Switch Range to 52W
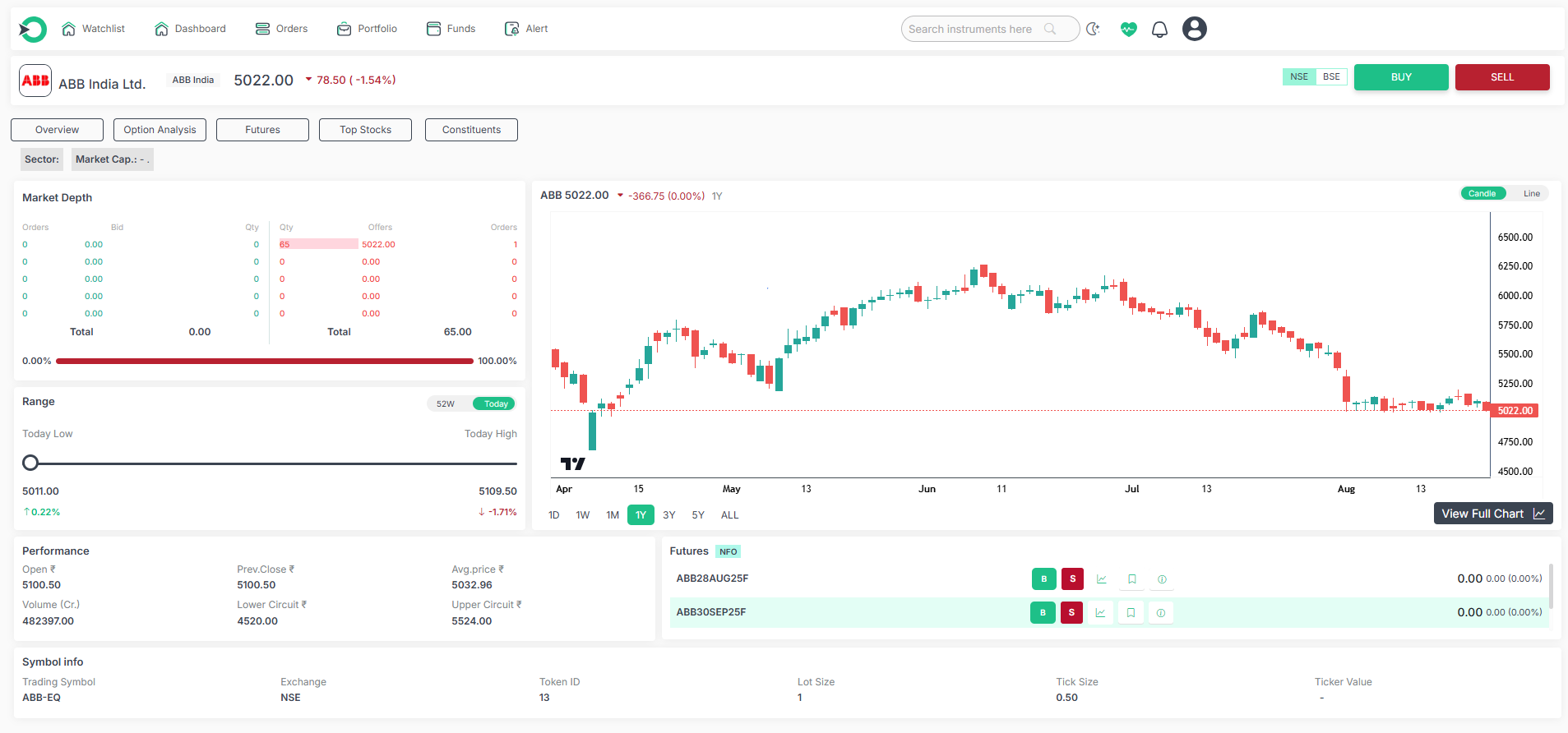 click(446, 403)
